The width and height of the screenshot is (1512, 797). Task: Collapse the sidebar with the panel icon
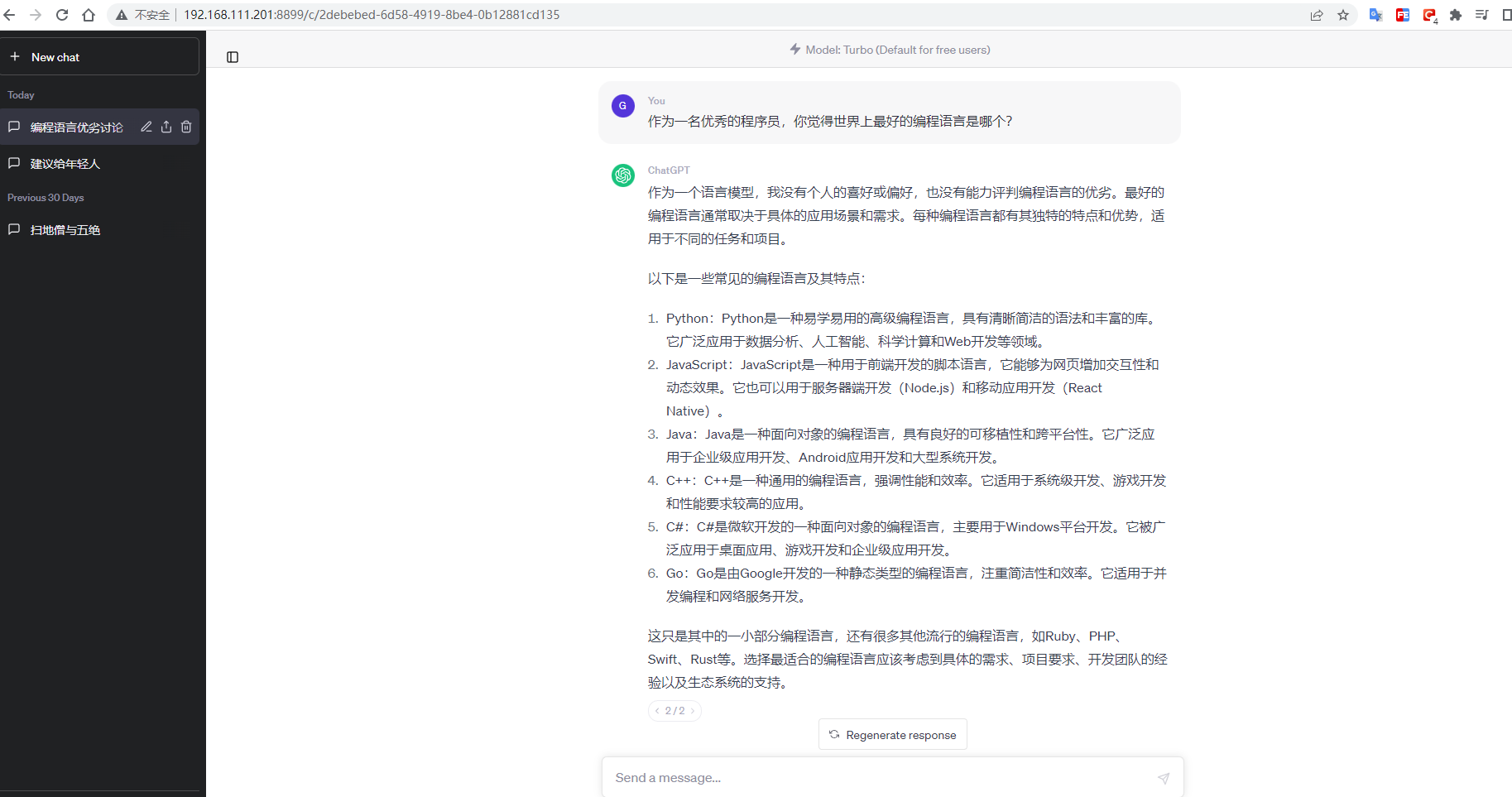tap(232, 56)
